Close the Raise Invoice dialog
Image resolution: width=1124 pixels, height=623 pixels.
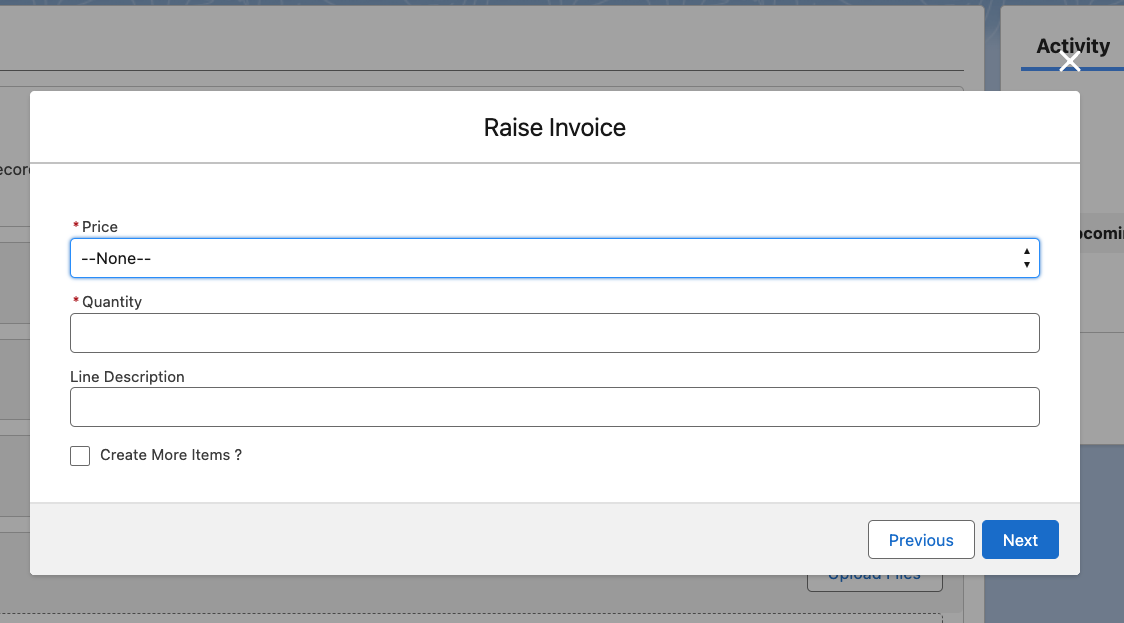(1070, 62)
